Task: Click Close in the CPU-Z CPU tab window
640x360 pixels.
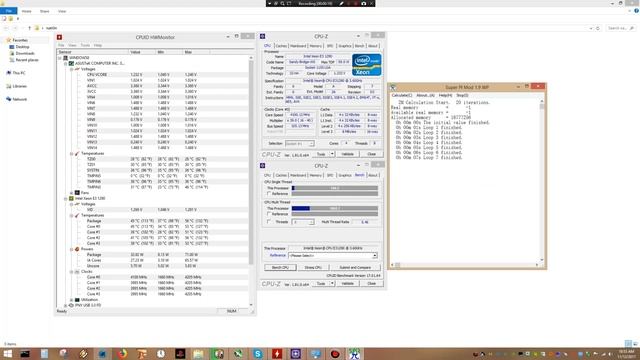Action: click(371, 154)
